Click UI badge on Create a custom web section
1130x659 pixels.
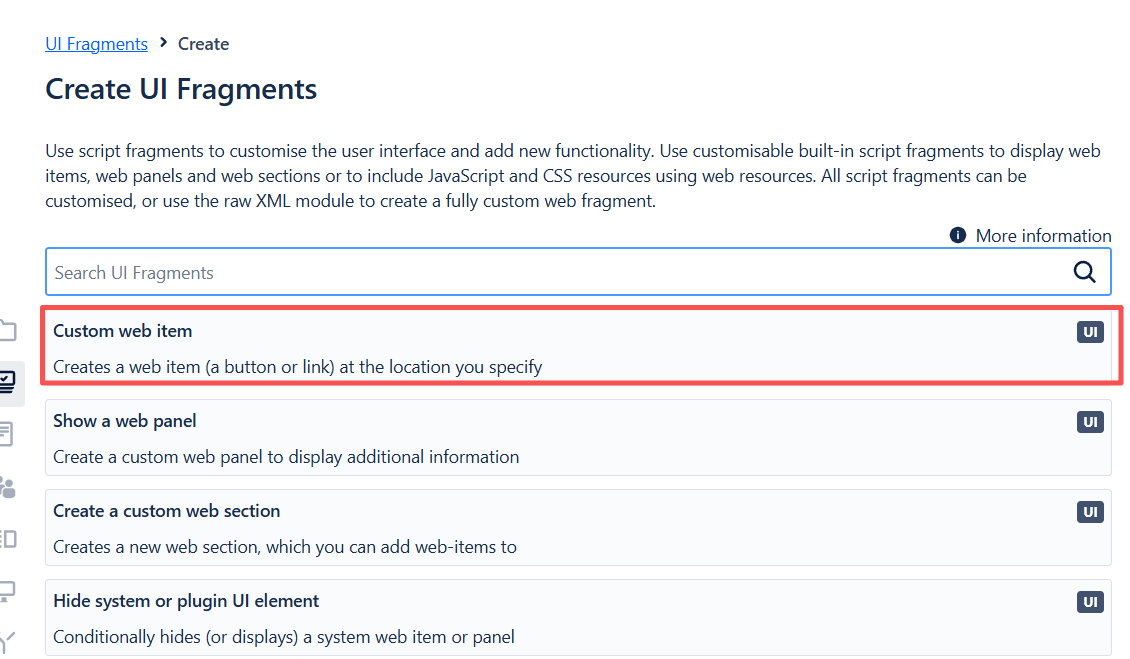[1090, 512]
